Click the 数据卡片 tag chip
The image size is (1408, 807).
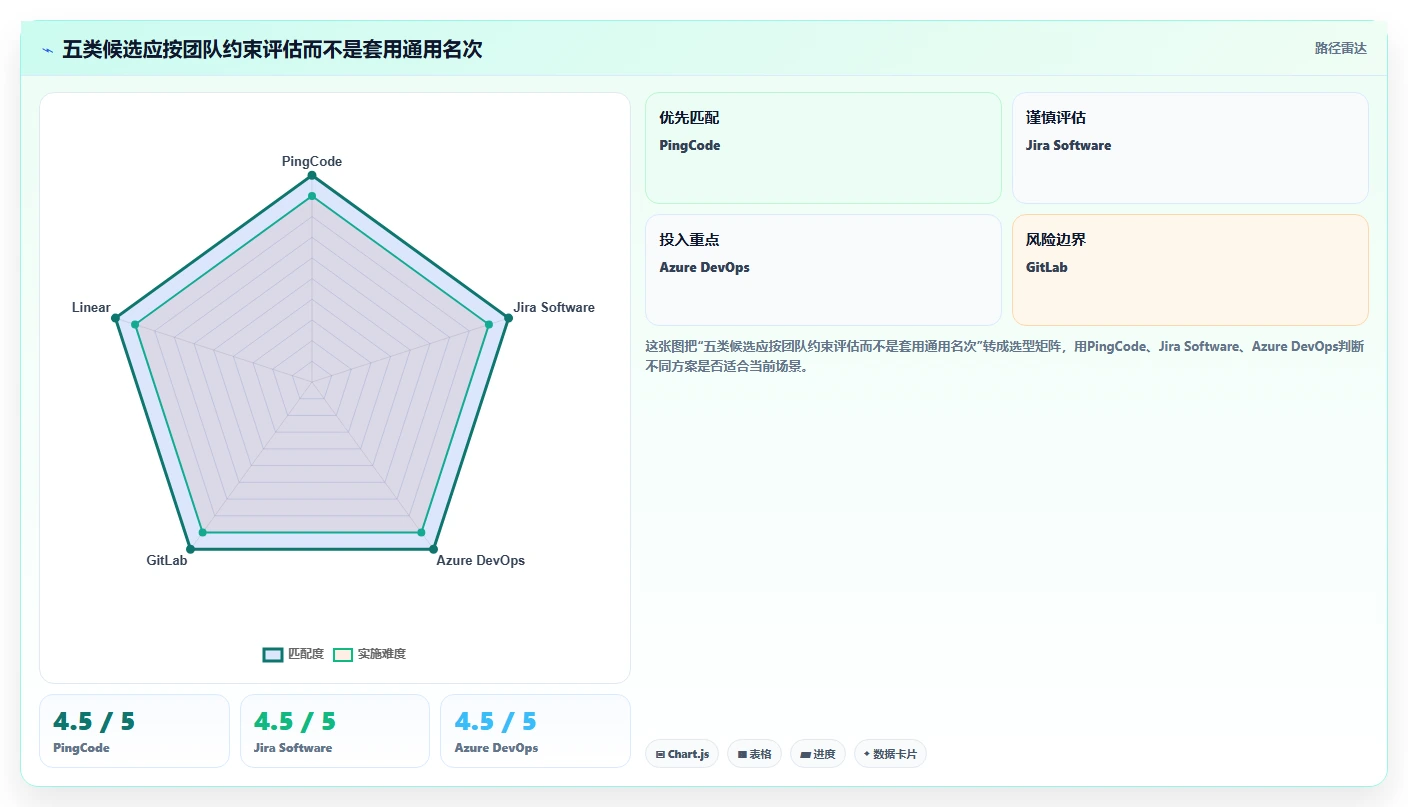click(x=890, y=754)
